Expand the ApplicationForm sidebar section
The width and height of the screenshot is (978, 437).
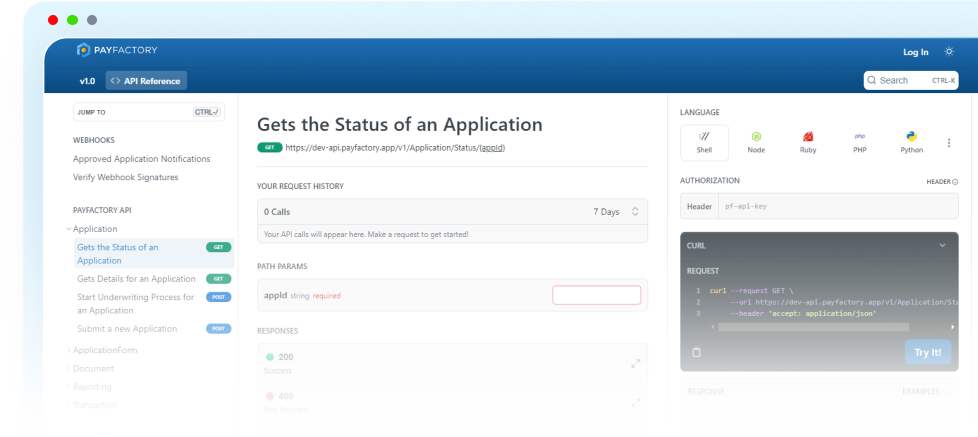point(104,350)
